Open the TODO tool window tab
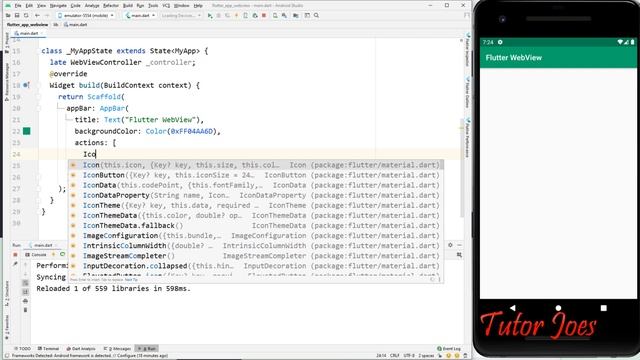This screenshot has height=360, width=640. tap(22, 349)
